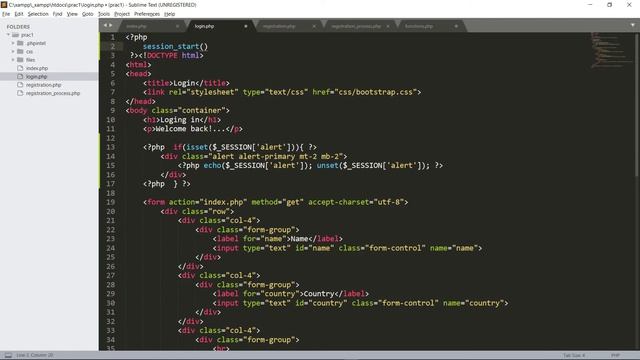Image resolution: width=640 pixels, height=360 pixels.
Task: Open the Edit menu
Action: (x=19, y=14)
